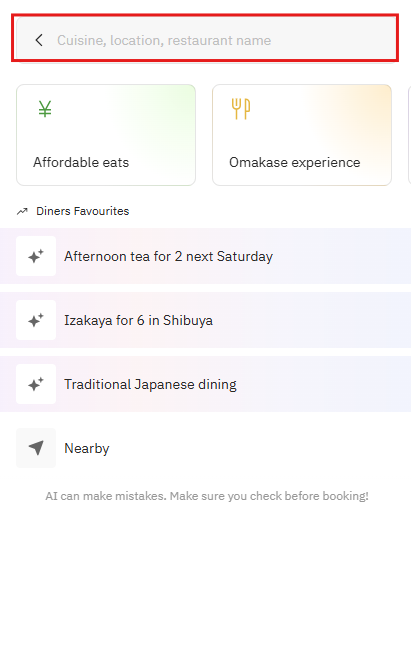Select the Nearby option
411x666 pixels.
pyautogui.click(x=87, y=449)
